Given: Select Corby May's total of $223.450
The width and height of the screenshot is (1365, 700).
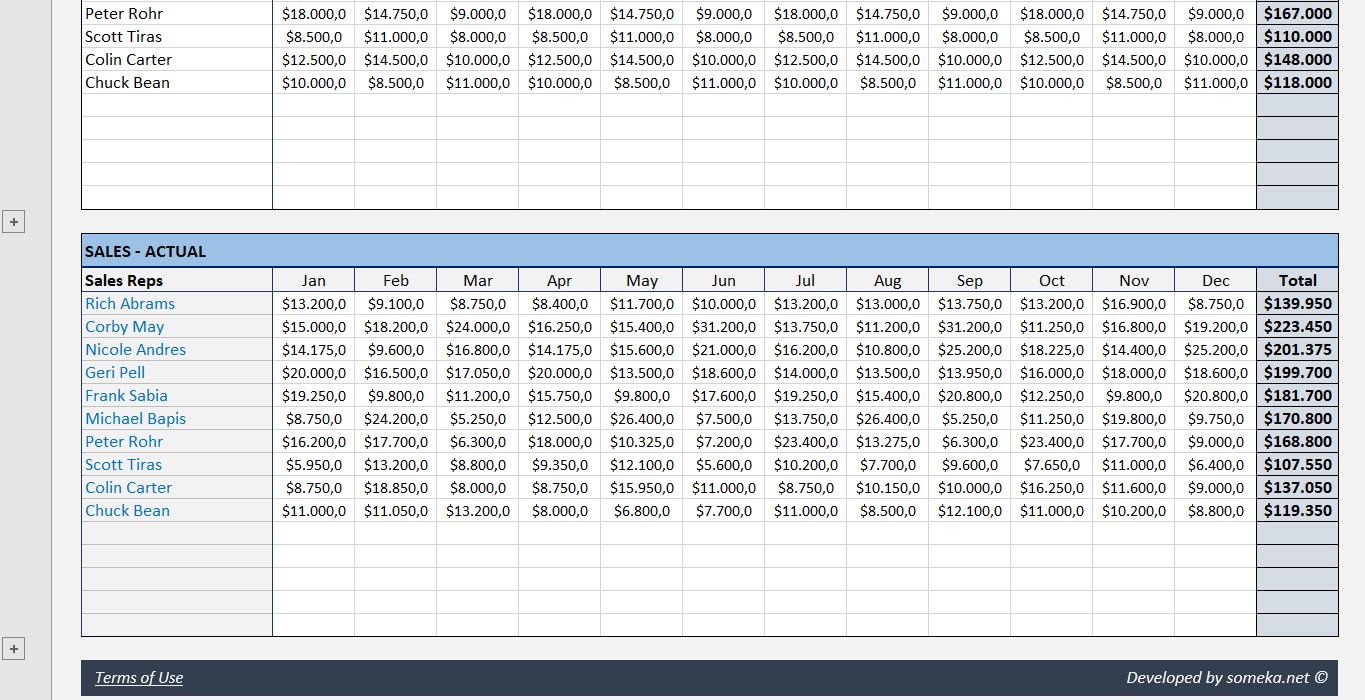Looking at the screenshot, I should coord(1296,326).
